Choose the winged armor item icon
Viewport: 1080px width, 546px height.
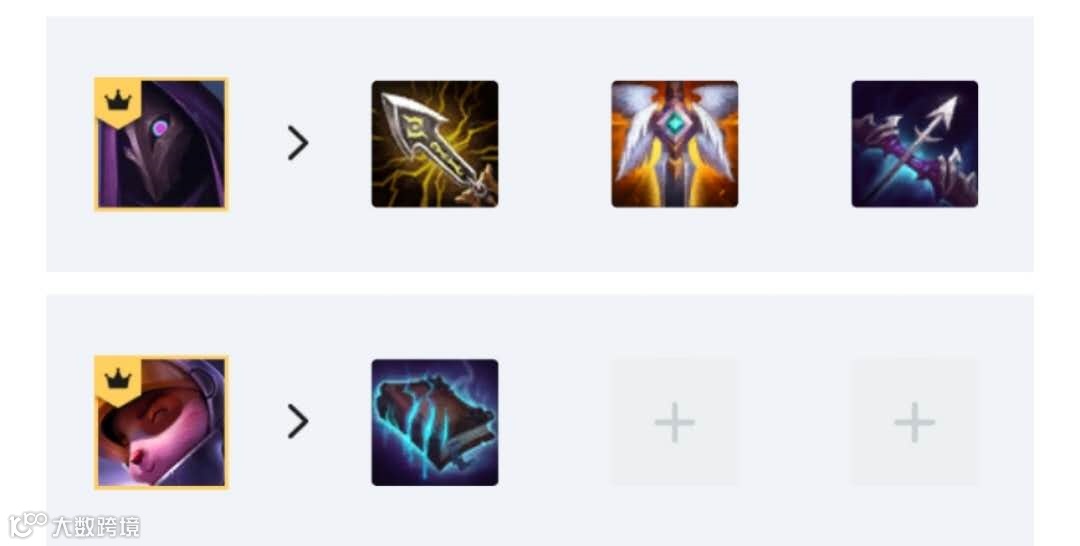[674, 144]
